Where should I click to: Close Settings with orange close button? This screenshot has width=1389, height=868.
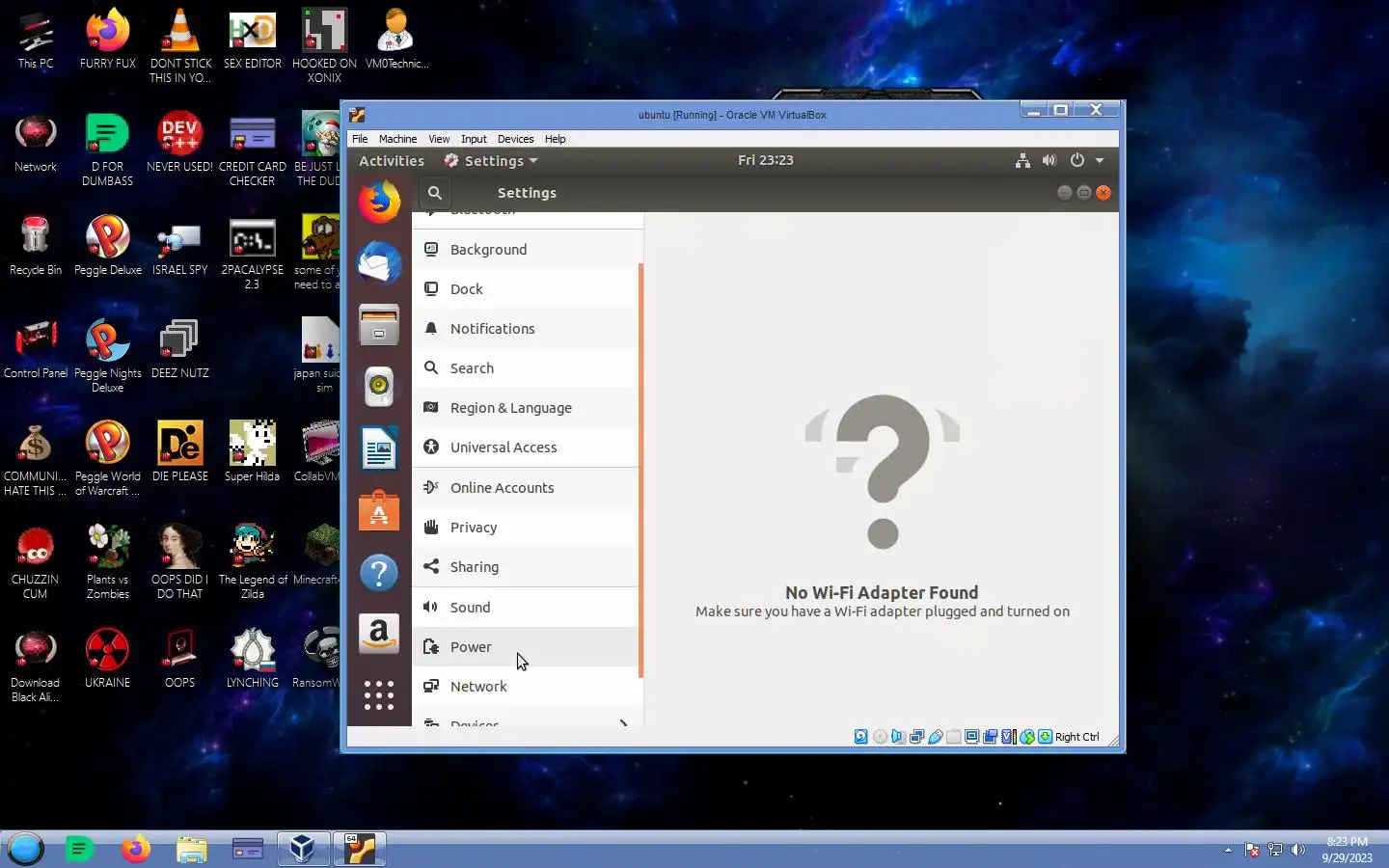1103,193
